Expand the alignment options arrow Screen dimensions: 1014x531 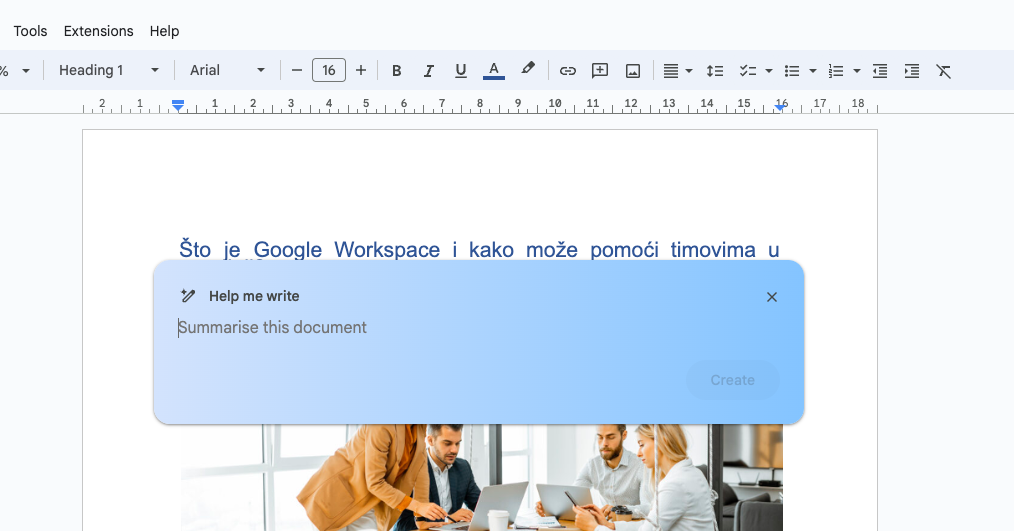(x=689, y=71)
